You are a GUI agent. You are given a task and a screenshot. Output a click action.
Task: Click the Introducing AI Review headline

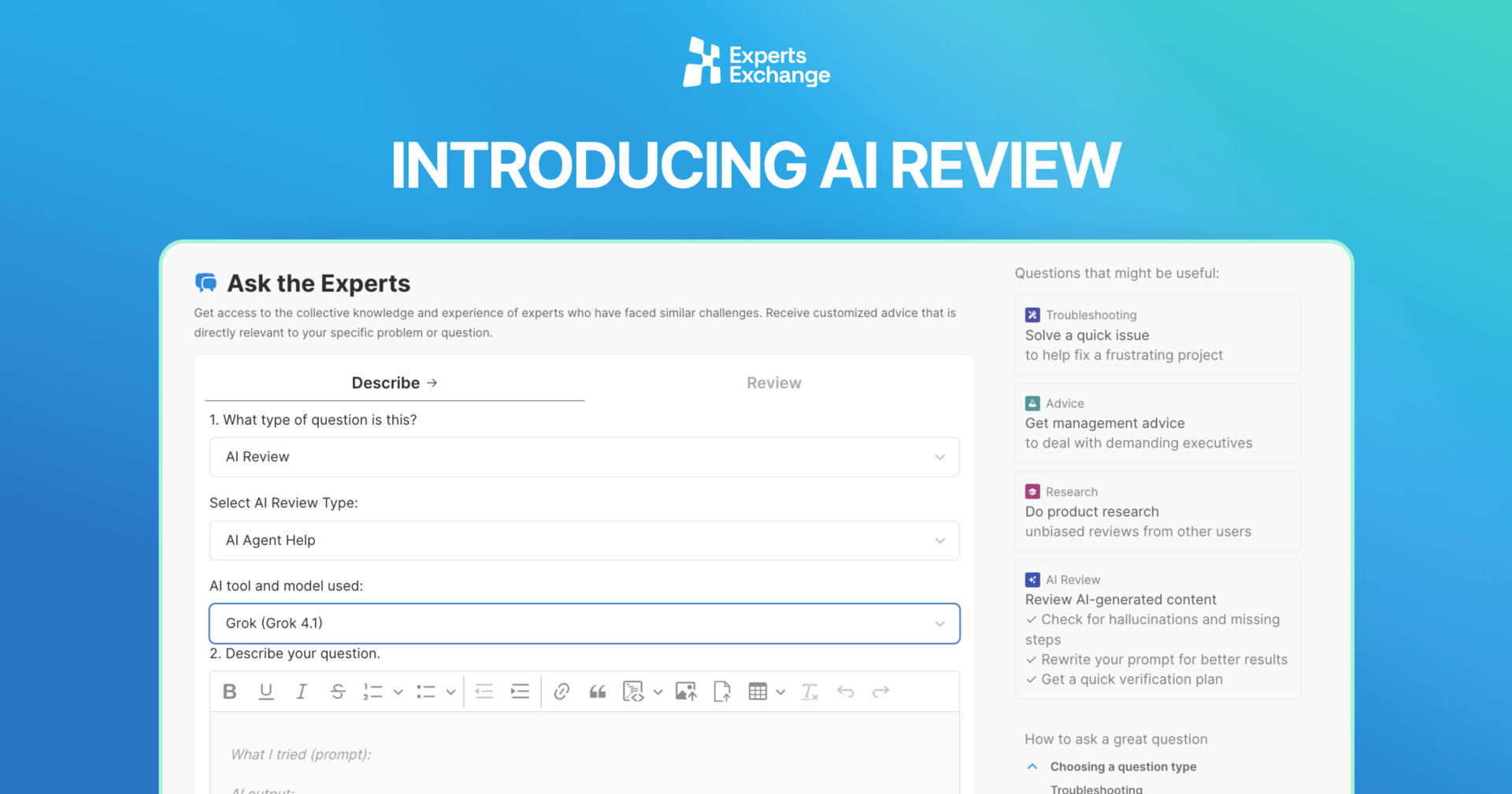pos(756,165)
